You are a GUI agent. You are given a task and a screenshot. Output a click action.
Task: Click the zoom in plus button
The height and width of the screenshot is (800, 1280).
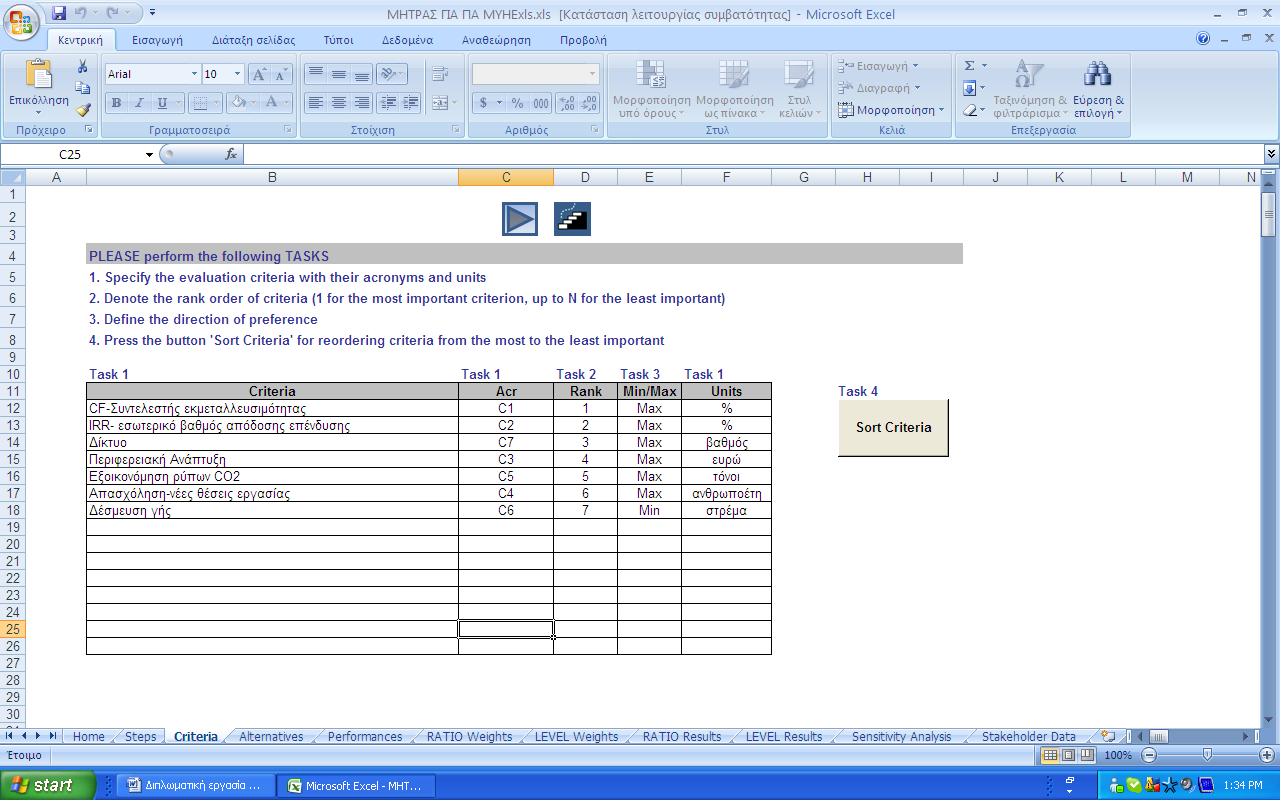(1267, 755)
